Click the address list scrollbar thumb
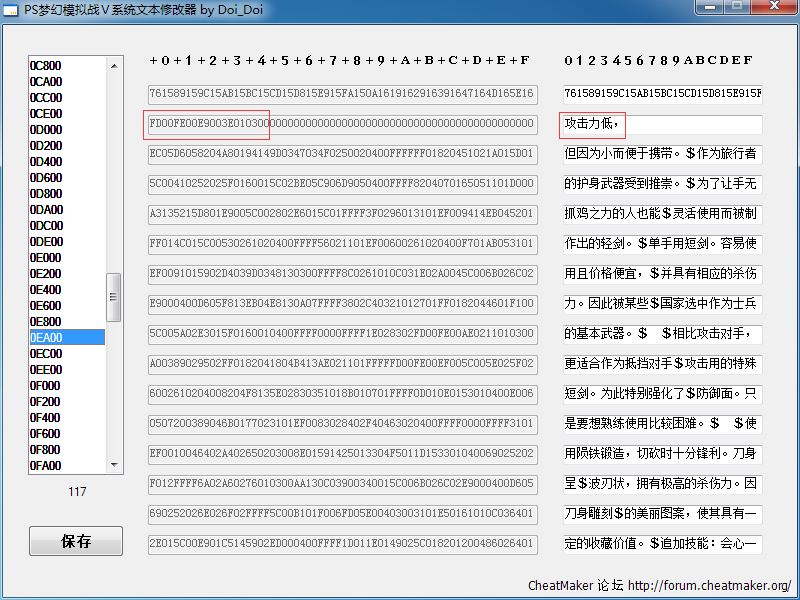This screenshot has width=800, height=600. point(114,295)
